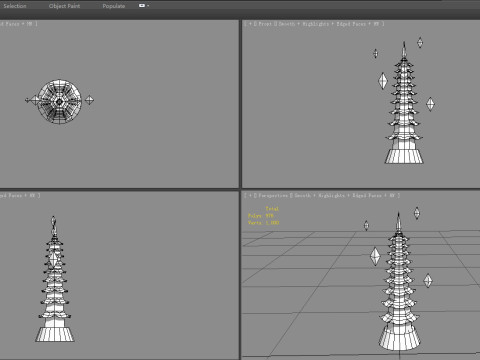Open the Selection ribbon tab
This screenshot has height=360, width=480.
point(15,6)
